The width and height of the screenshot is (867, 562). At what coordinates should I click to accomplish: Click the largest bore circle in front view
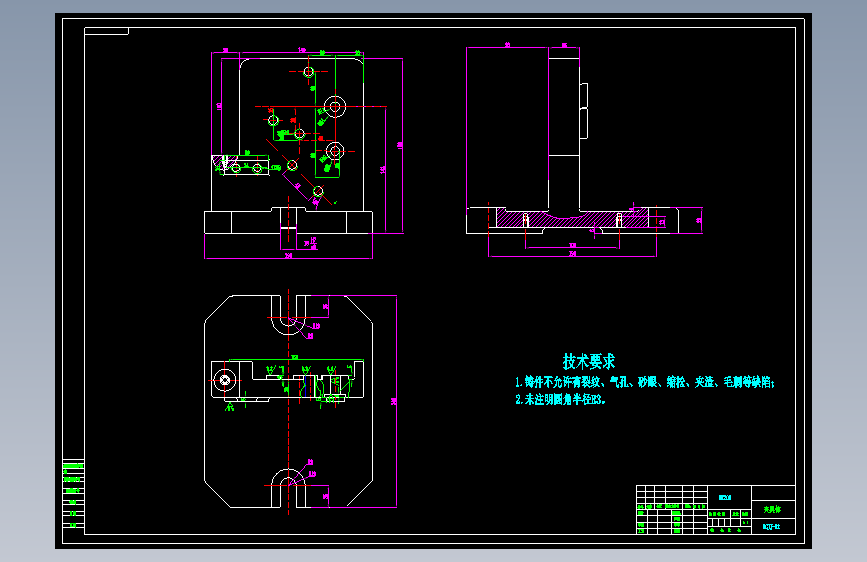(335, 106)
